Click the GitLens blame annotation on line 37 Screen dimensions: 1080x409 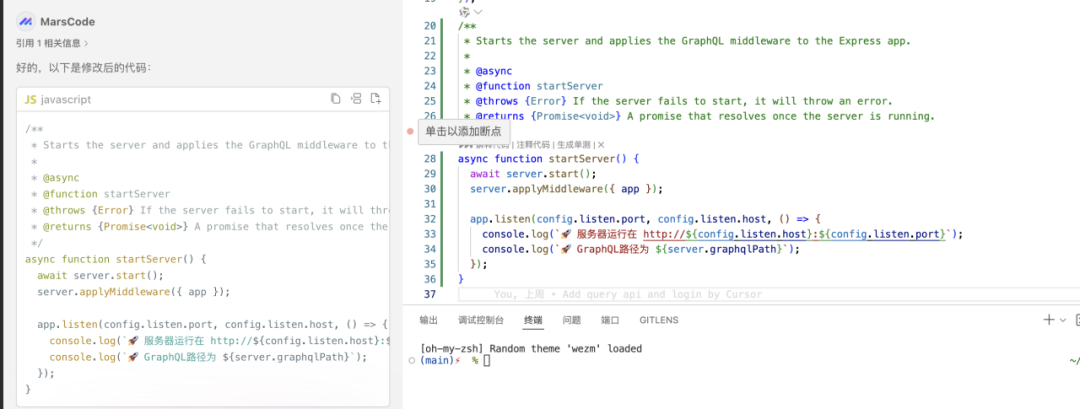point(628,295)
